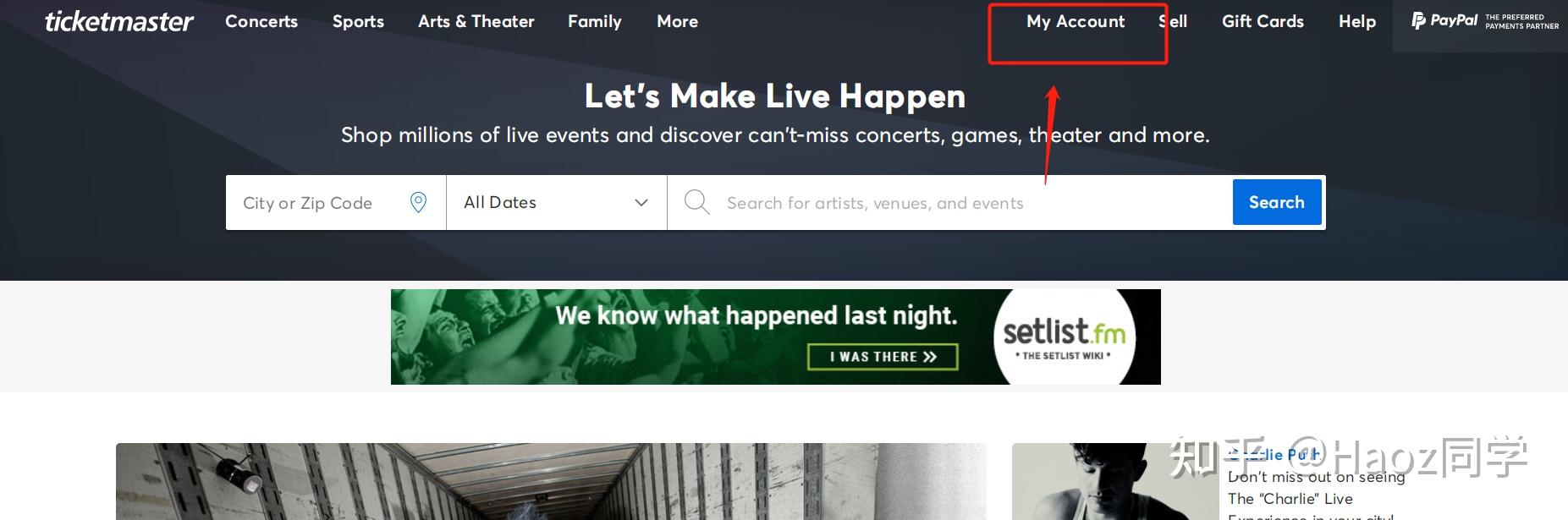Expand the All Dates dropdown

557,203
